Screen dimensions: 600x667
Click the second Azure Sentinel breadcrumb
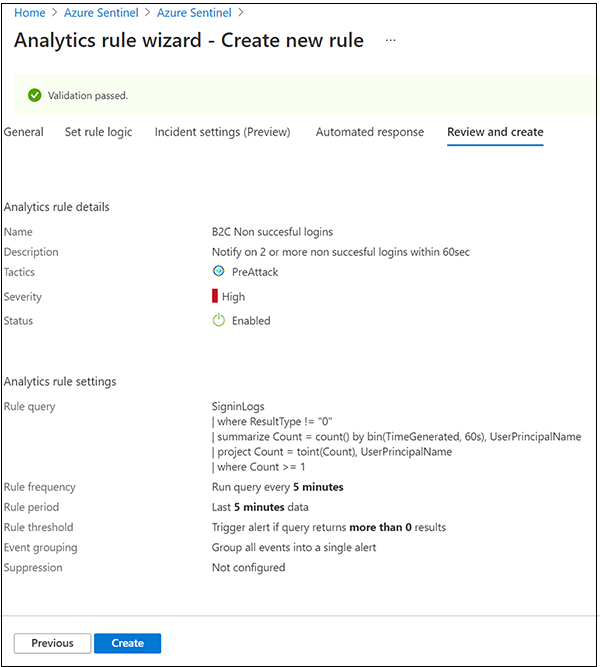(x=194, y=13)
